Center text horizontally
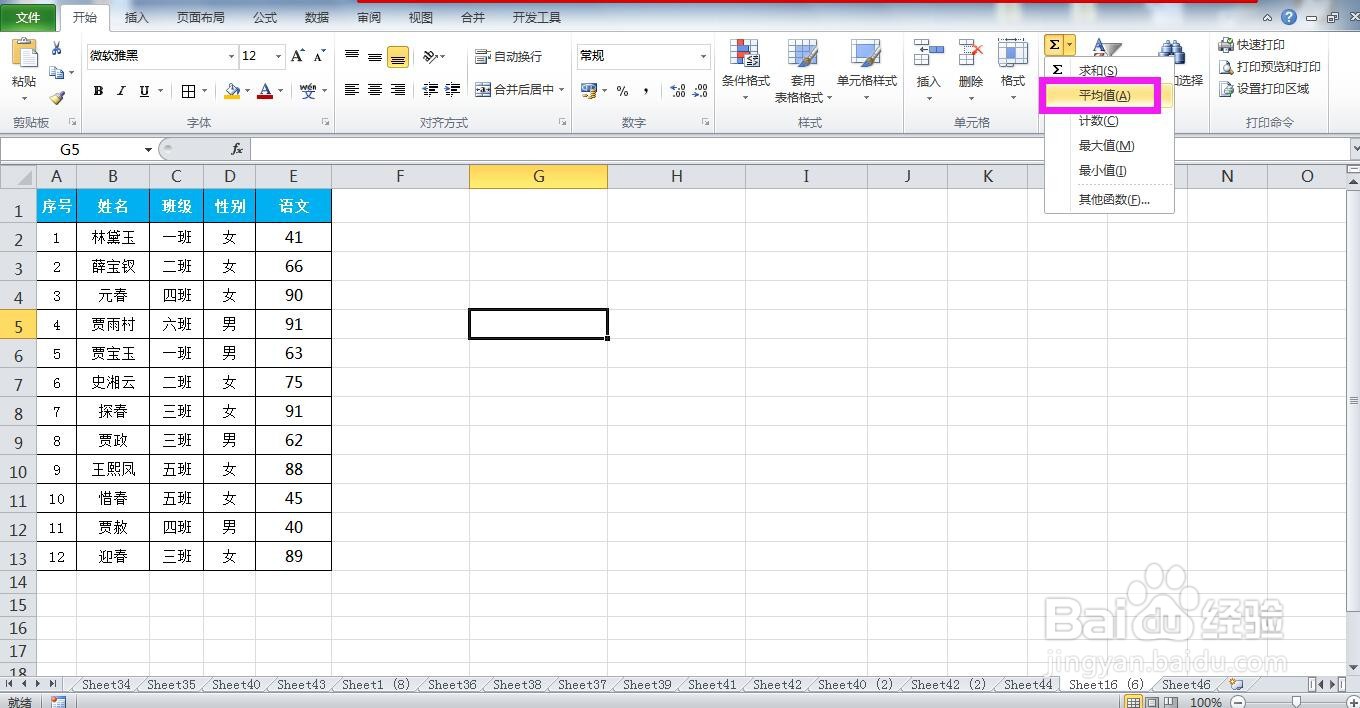The width and height of the screenshot is (1360, 708). (x=375, y=90)
